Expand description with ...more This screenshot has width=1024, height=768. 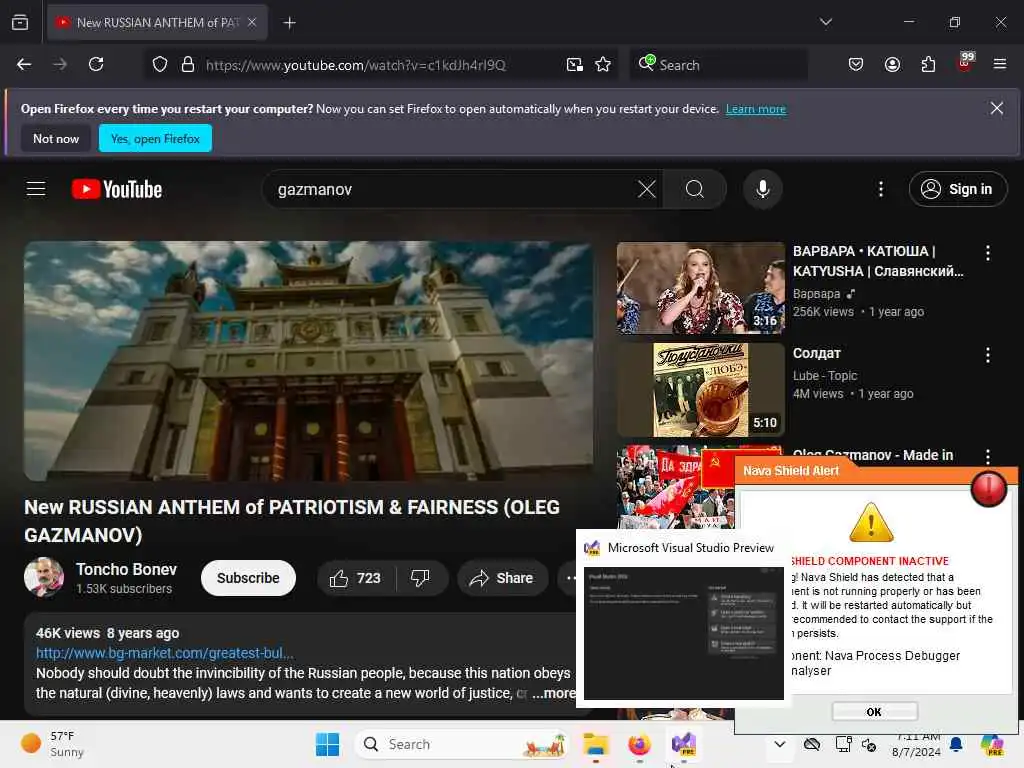coord(553,693)
